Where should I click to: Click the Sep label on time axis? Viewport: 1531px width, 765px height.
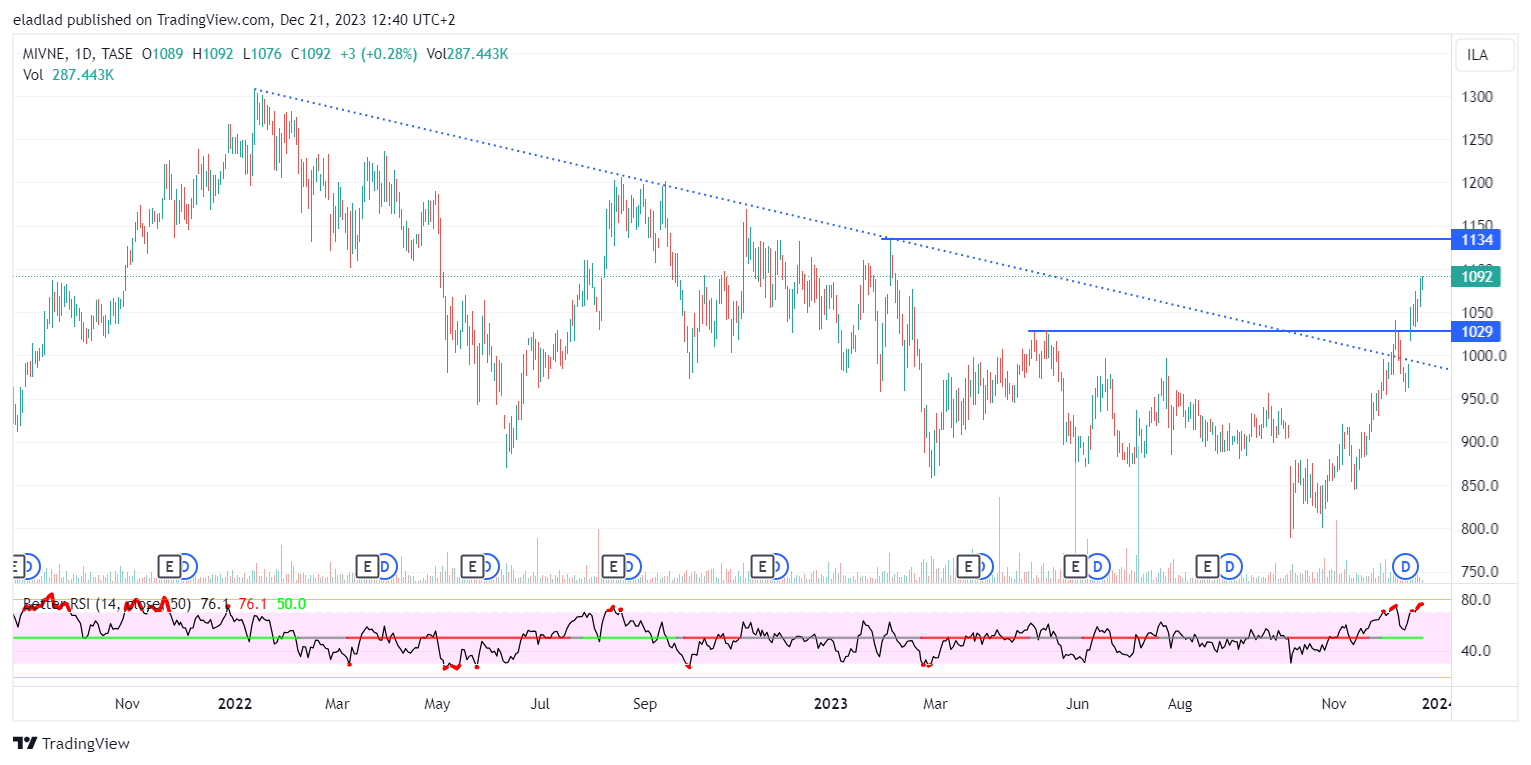(x=645, y=704)
